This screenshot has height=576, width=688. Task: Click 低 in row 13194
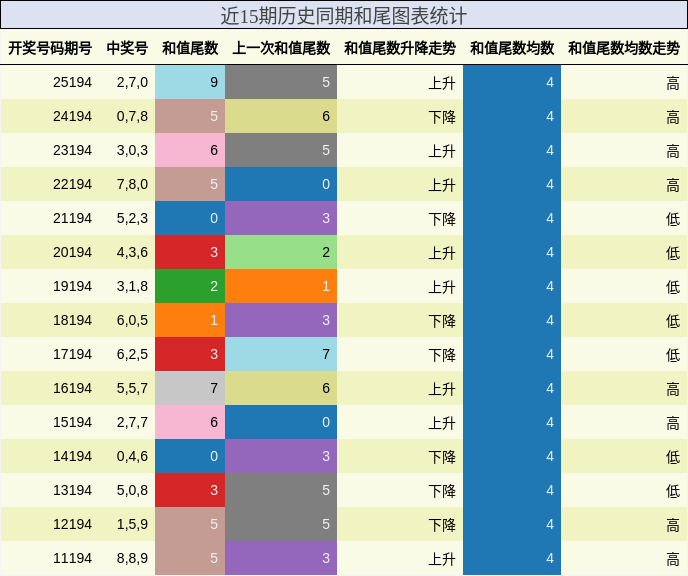(x=673, y=491)
